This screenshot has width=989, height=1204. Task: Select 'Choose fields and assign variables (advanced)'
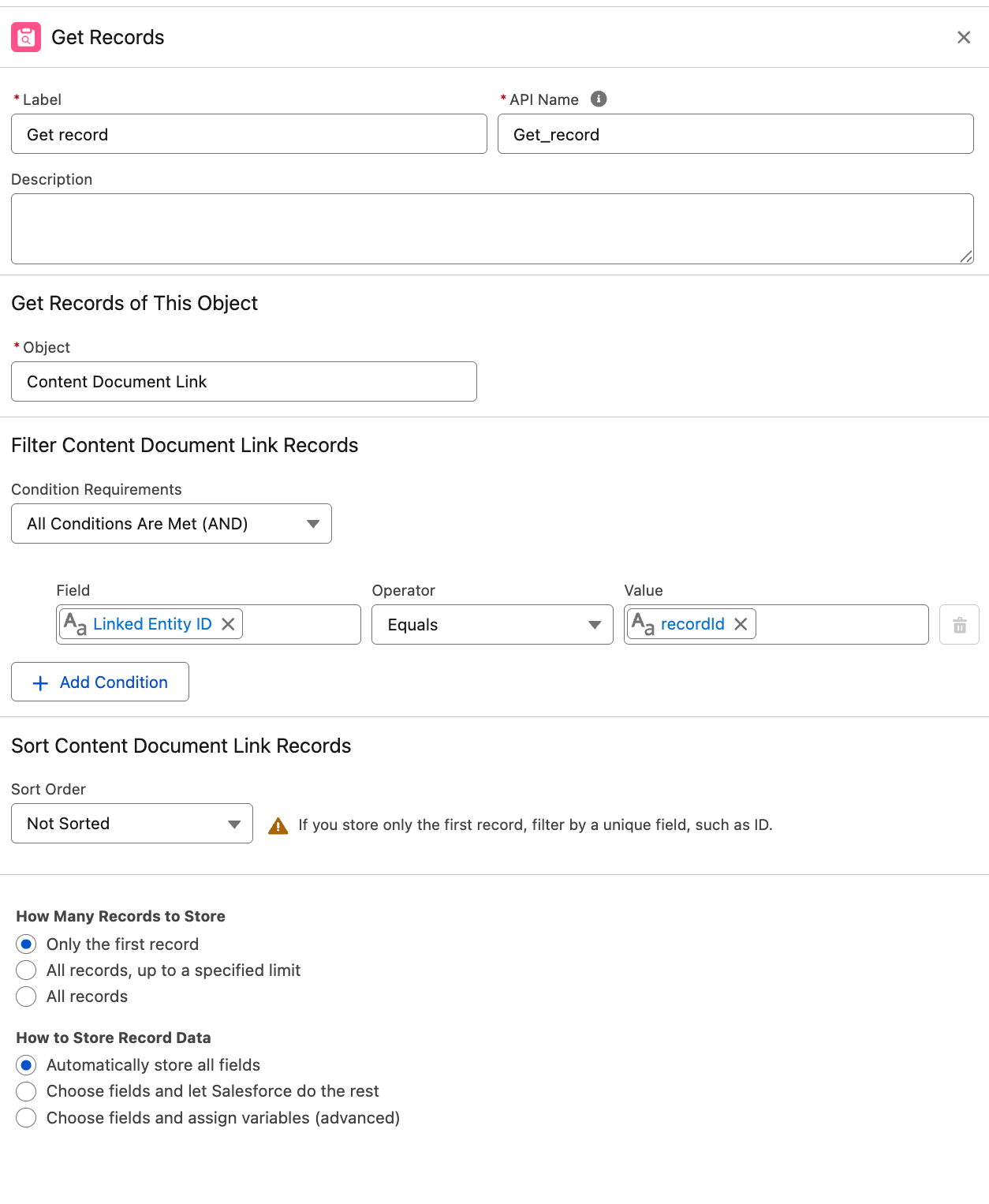pyautogui.click(x=26, y=1118)
